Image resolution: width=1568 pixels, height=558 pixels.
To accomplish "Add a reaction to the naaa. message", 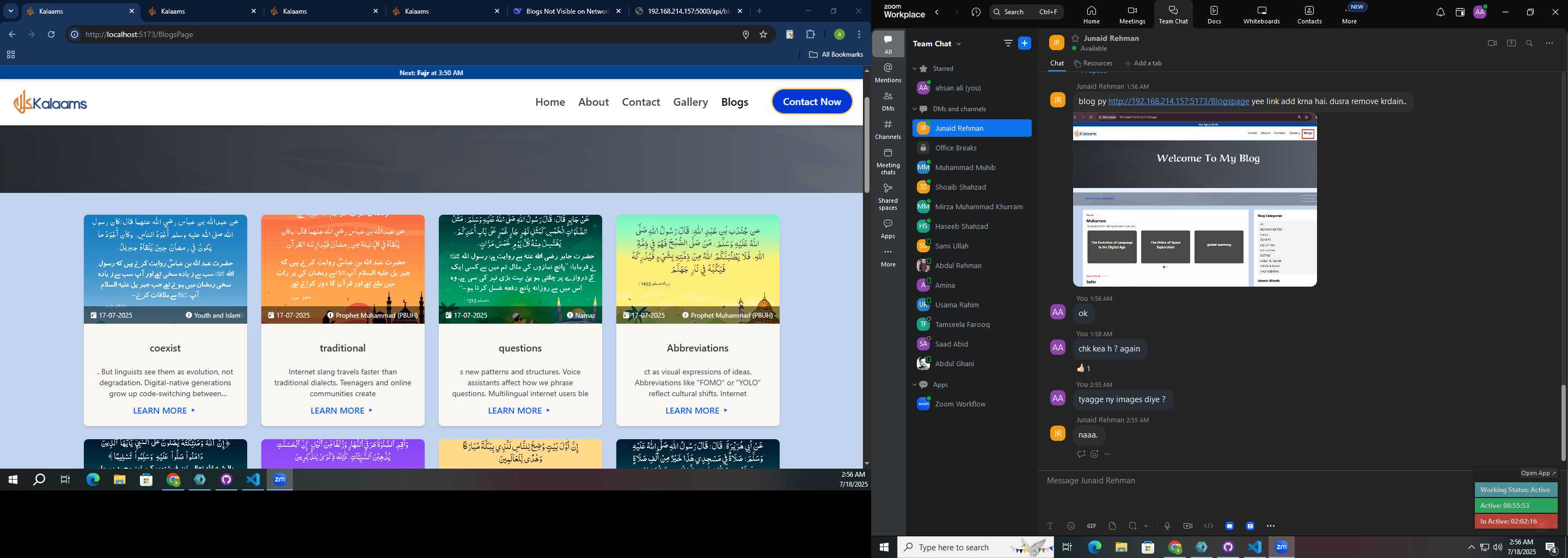I will pos(1094,454).
